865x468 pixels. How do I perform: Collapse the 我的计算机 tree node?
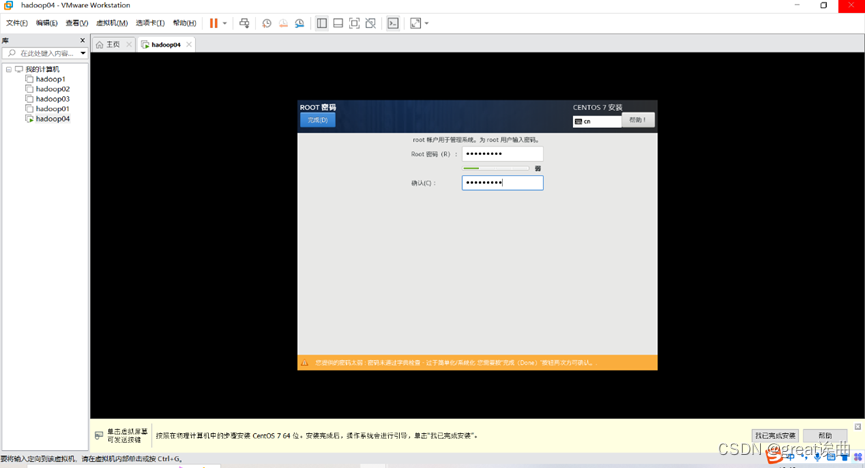(x=9, y=70)
